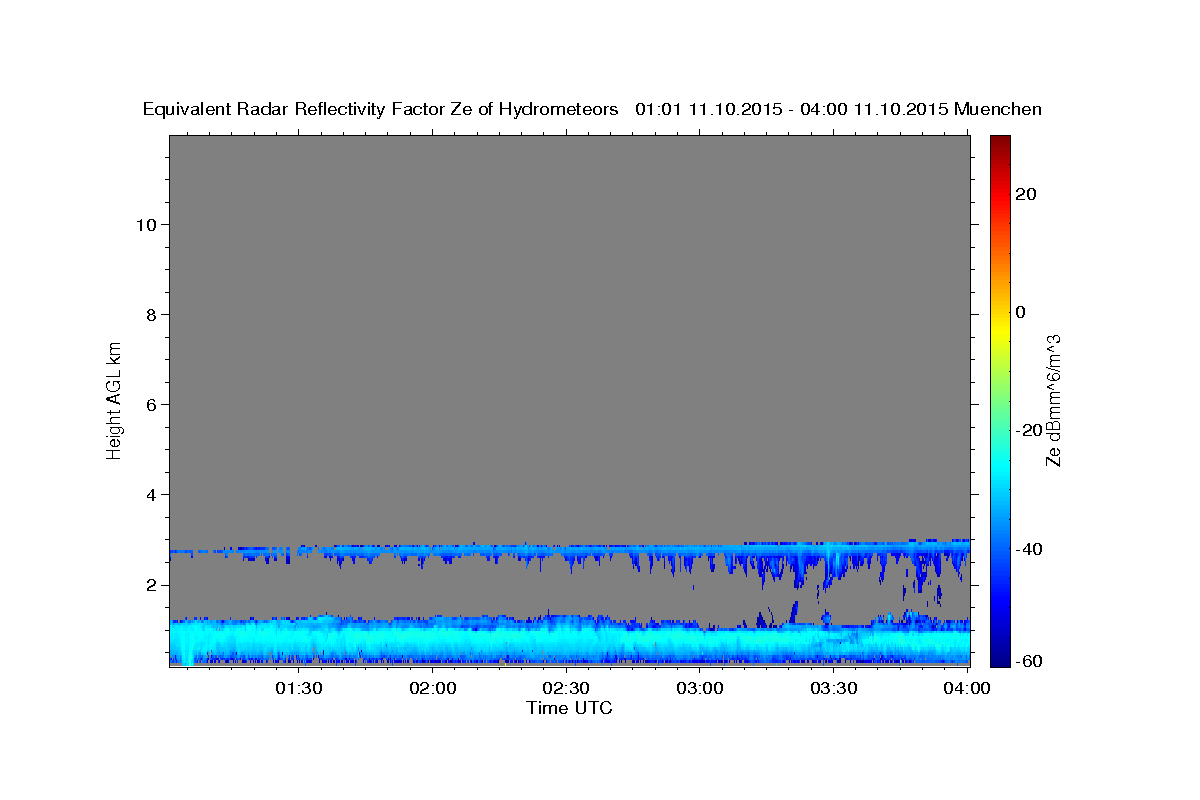Click the height tick label 8
The image size is (1200, 800).
[152, 314]
